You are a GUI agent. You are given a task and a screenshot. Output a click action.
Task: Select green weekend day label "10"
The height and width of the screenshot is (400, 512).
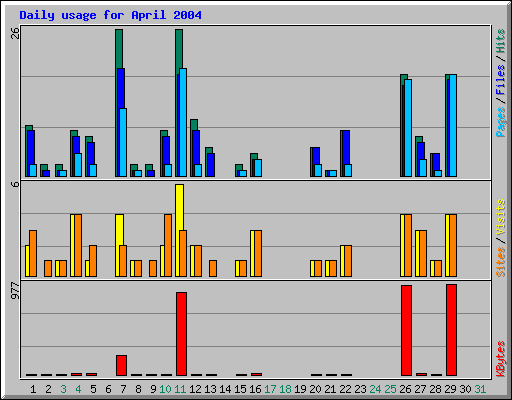(165, 389)
